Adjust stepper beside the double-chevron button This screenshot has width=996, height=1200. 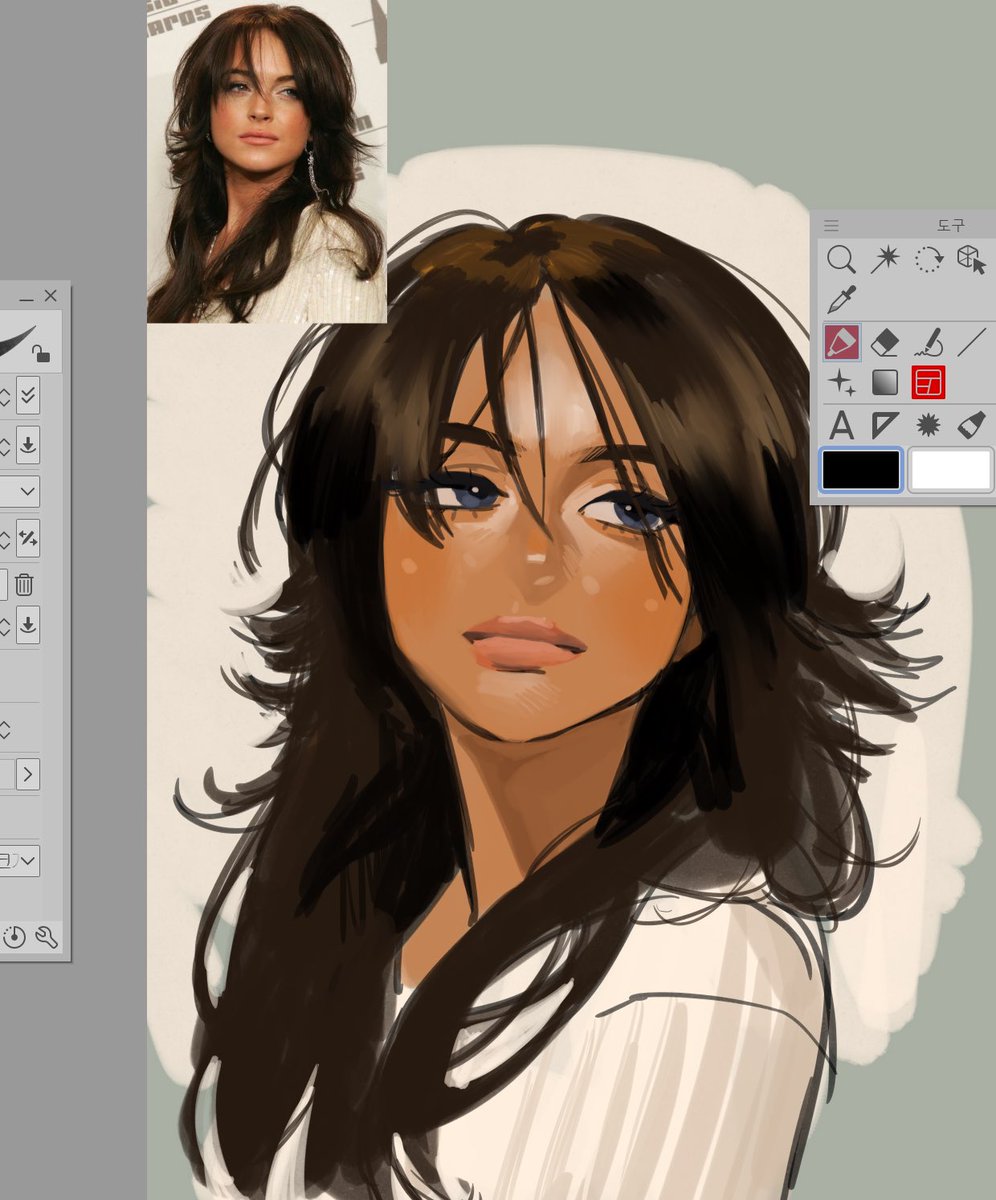5,396
